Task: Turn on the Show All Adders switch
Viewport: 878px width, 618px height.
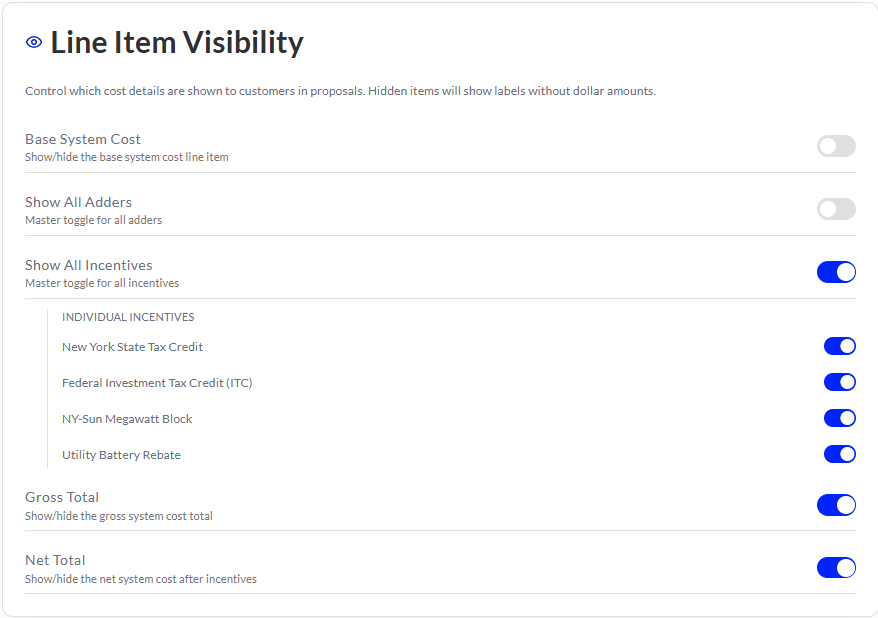Action: point(836,209)
